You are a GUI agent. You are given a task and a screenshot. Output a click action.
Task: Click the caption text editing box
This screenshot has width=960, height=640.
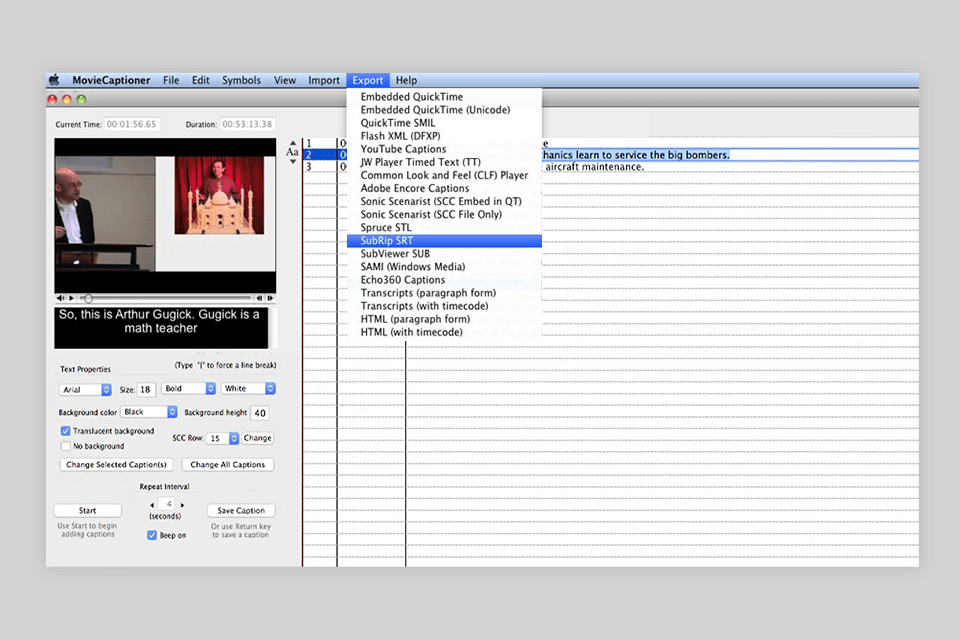(x=161, y=328)
